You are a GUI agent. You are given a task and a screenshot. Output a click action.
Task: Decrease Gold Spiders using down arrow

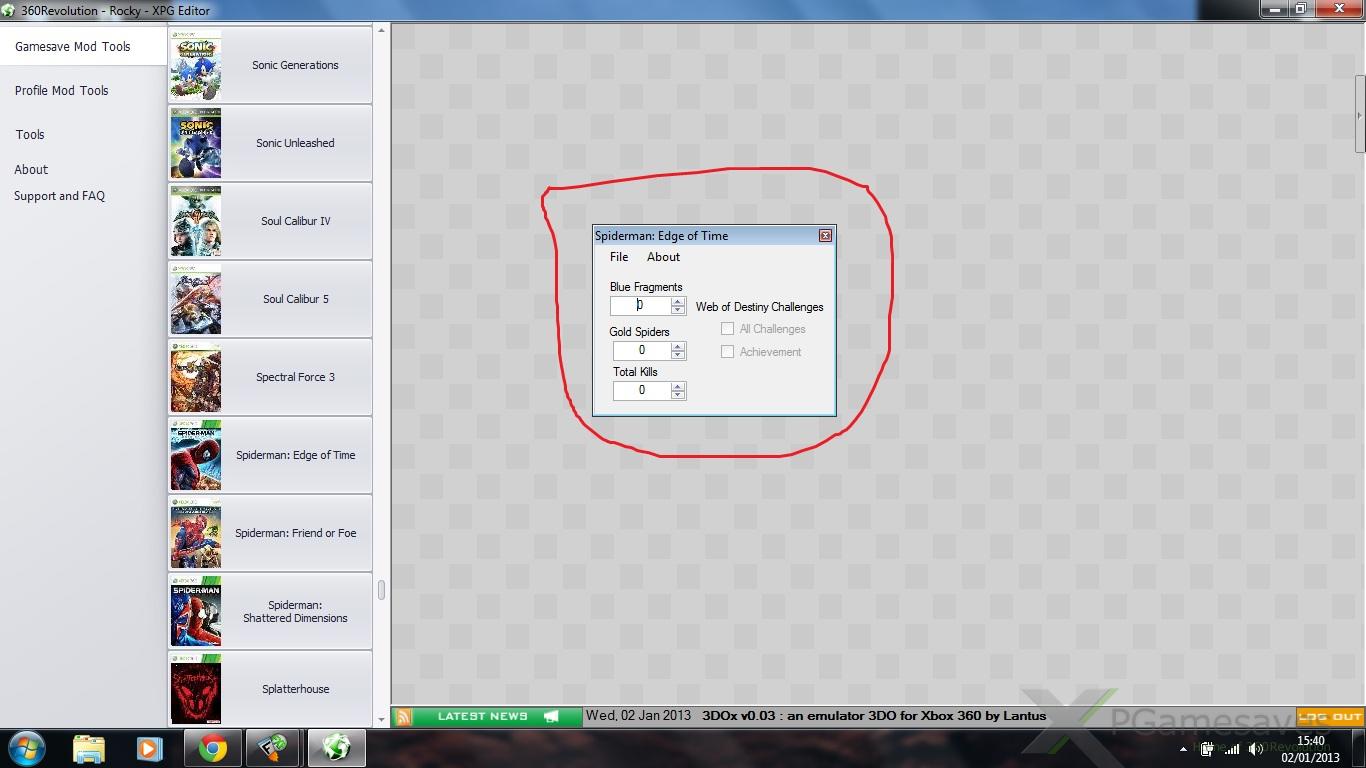(x=678, y=355)
